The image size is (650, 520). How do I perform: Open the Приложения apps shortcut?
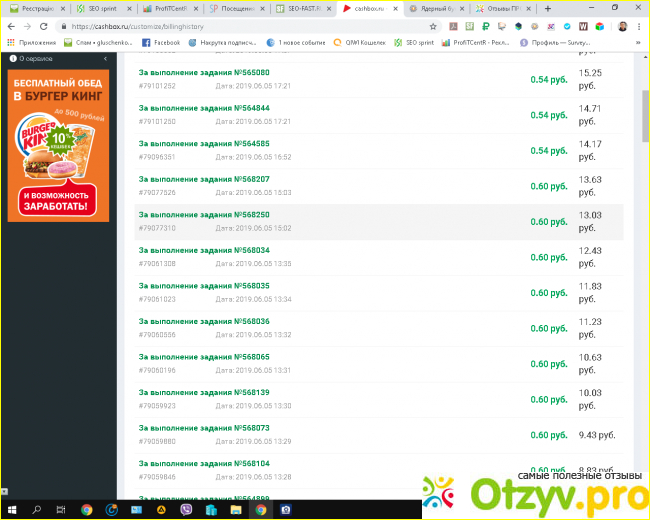point(30,43)
